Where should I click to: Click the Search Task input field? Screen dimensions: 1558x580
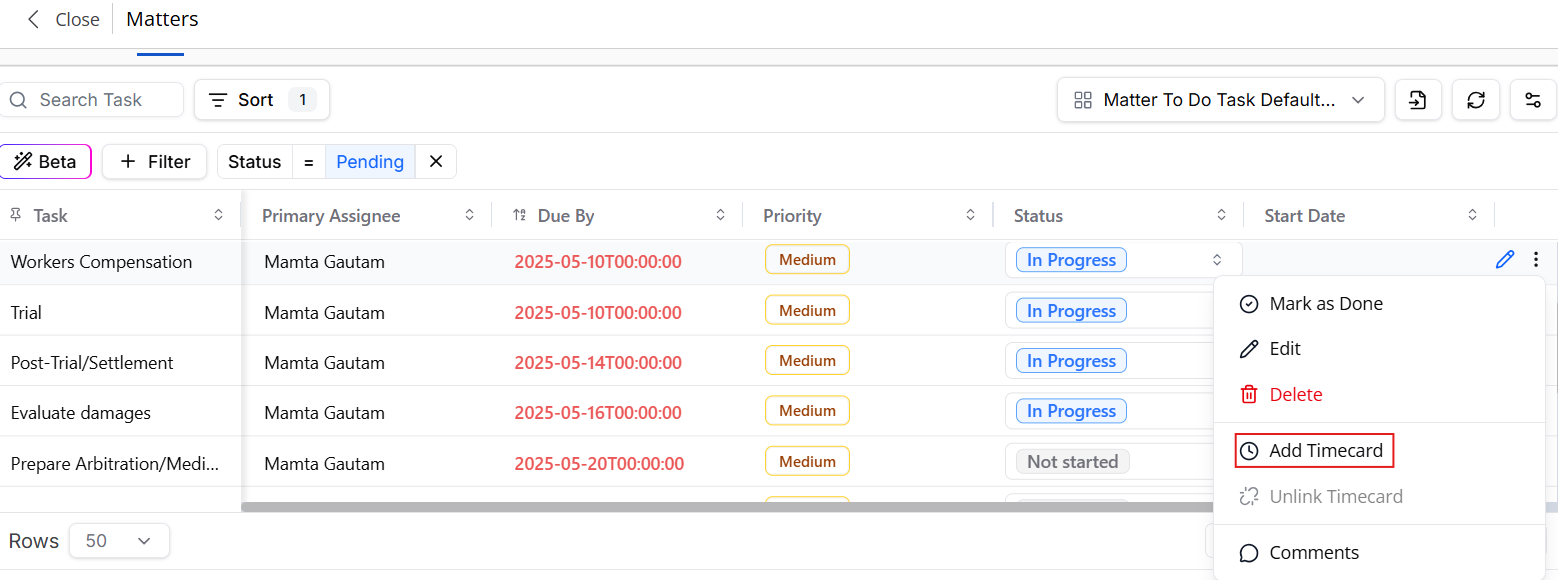click(x=92, y=100)
